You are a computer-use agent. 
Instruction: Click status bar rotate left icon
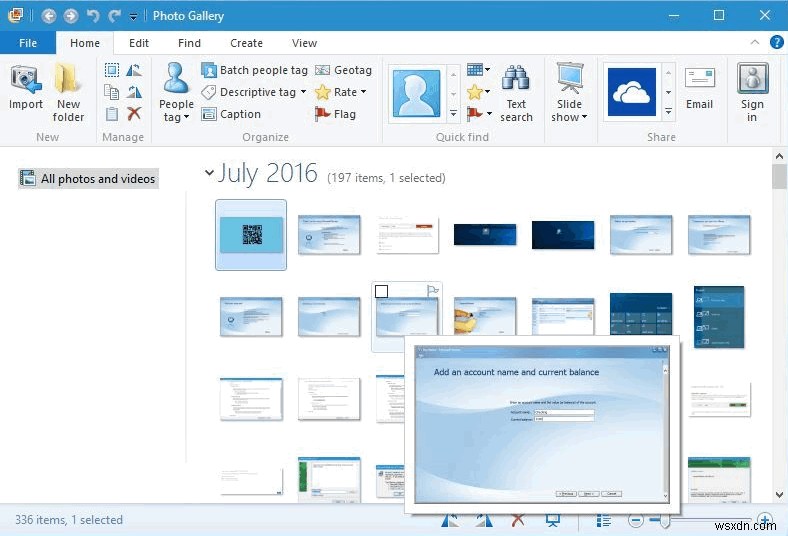(x=450, y=521)
